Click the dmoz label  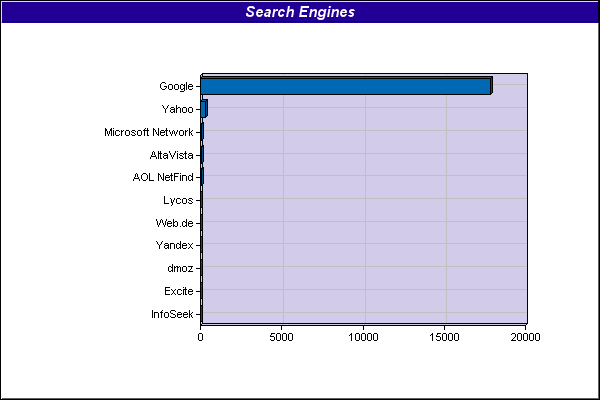[x=180, y=268]
